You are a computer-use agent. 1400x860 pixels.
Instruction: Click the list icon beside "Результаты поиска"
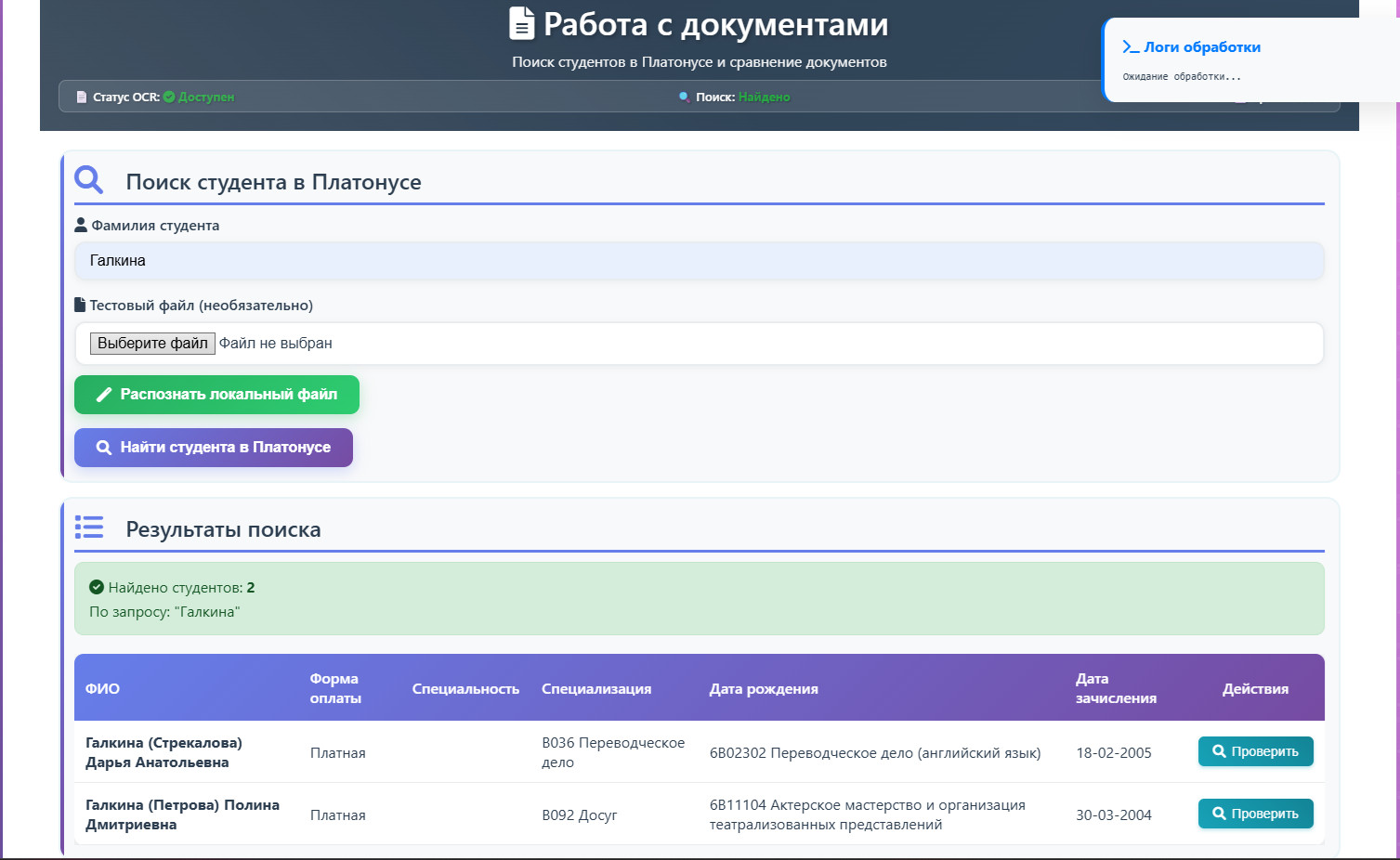pos(89,527)
